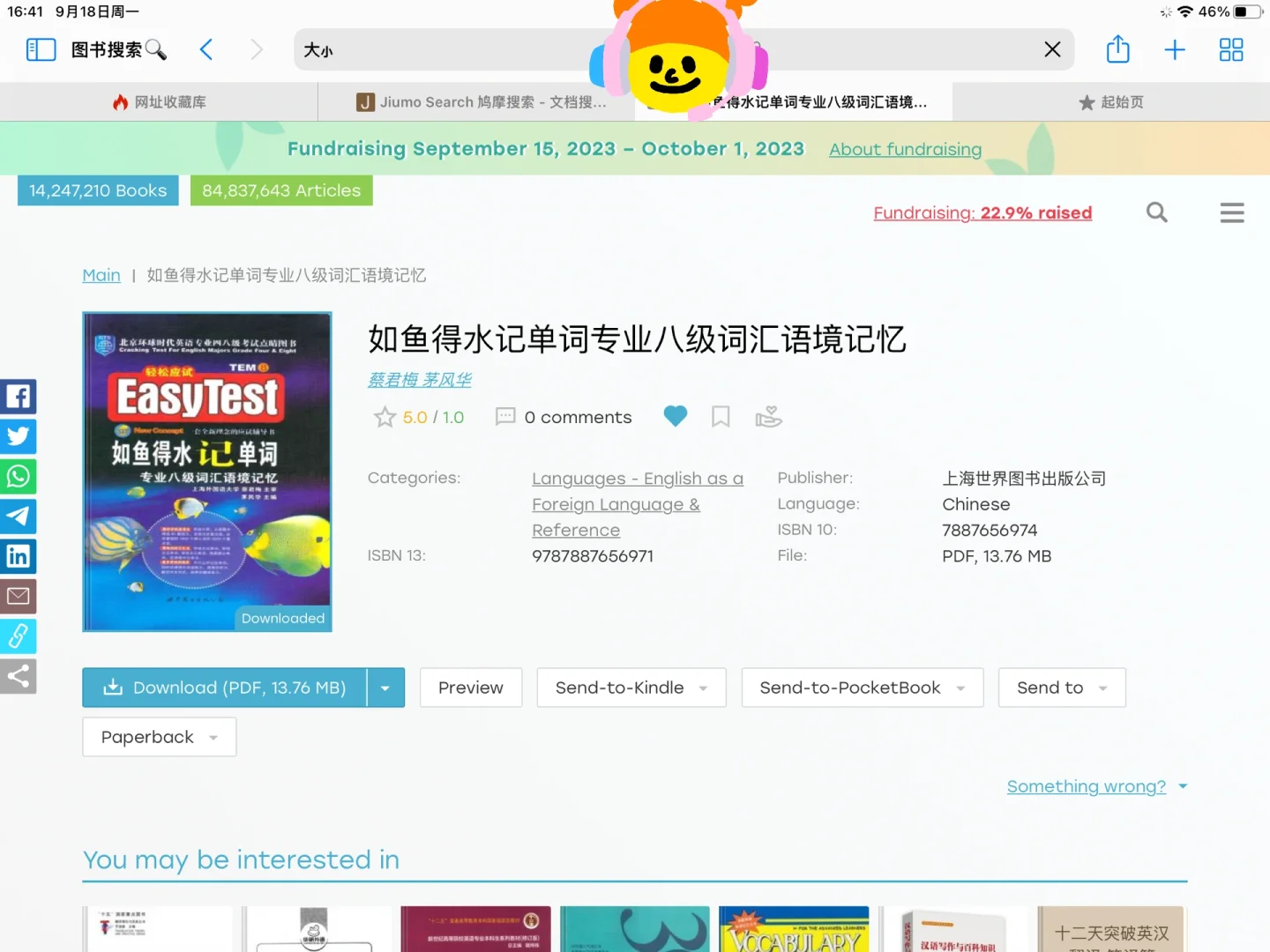Share the book by email icon

[x=18, y=596]
